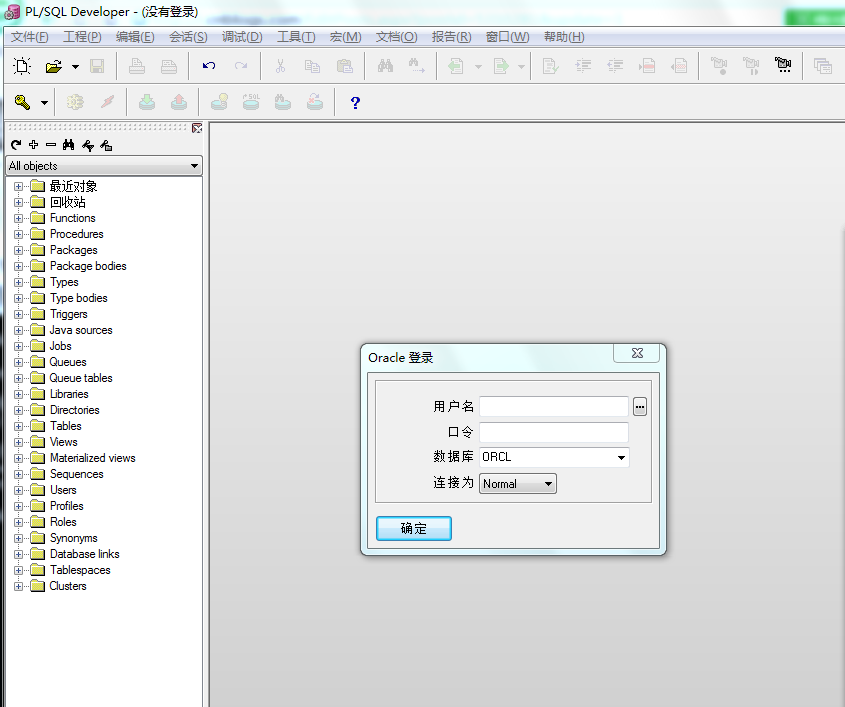Click the minus icon in the browser toolbar
The height and width of the screenshot is (707, 845).
click(51, 144)
